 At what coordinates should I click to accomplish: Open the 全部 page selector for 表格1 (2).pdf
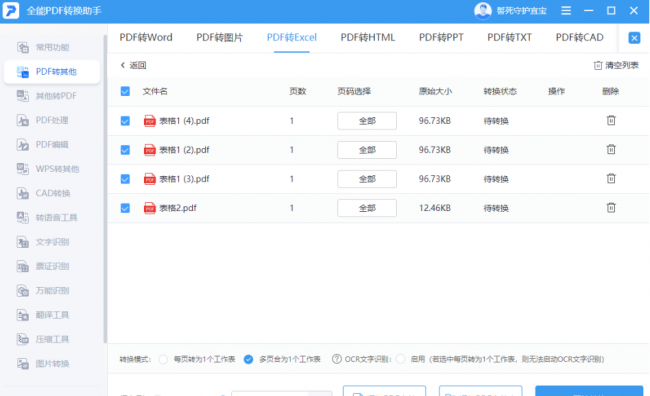[x=367, y=150]
